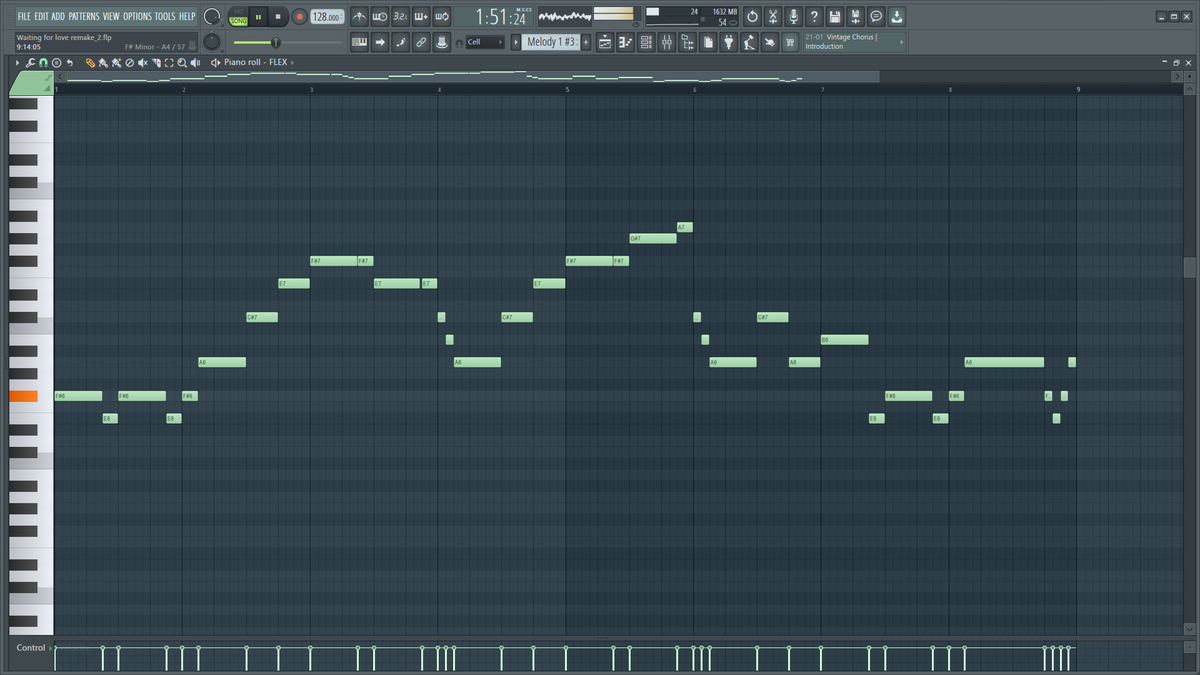Pause playback with the pause button
1200x675 pixels.
[258, 17]
